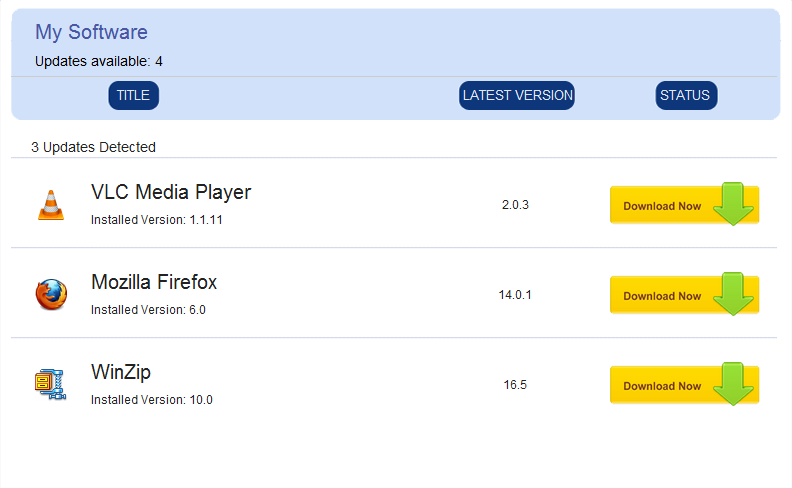792x488 pixels.
Task: Click the STATUS column header
Action: tap(685, 96)
